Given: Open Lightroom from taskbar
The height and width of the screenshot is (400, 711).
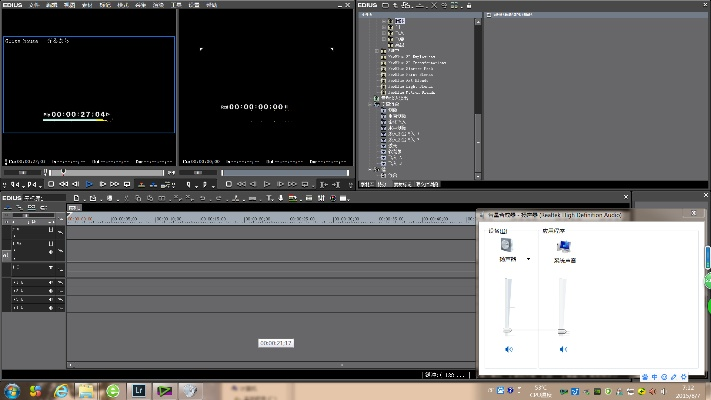Looking at the screenshot, I should pyautogui.click(x=139, y=390).
